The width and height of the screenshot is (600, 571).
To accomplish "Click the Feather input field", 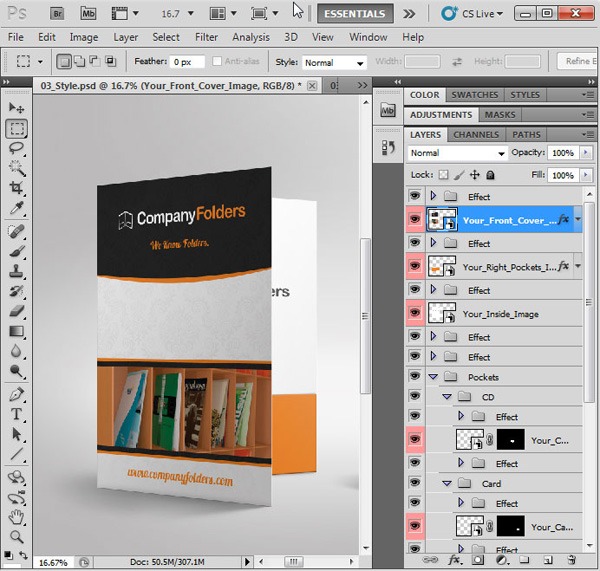I will (187, 62).
